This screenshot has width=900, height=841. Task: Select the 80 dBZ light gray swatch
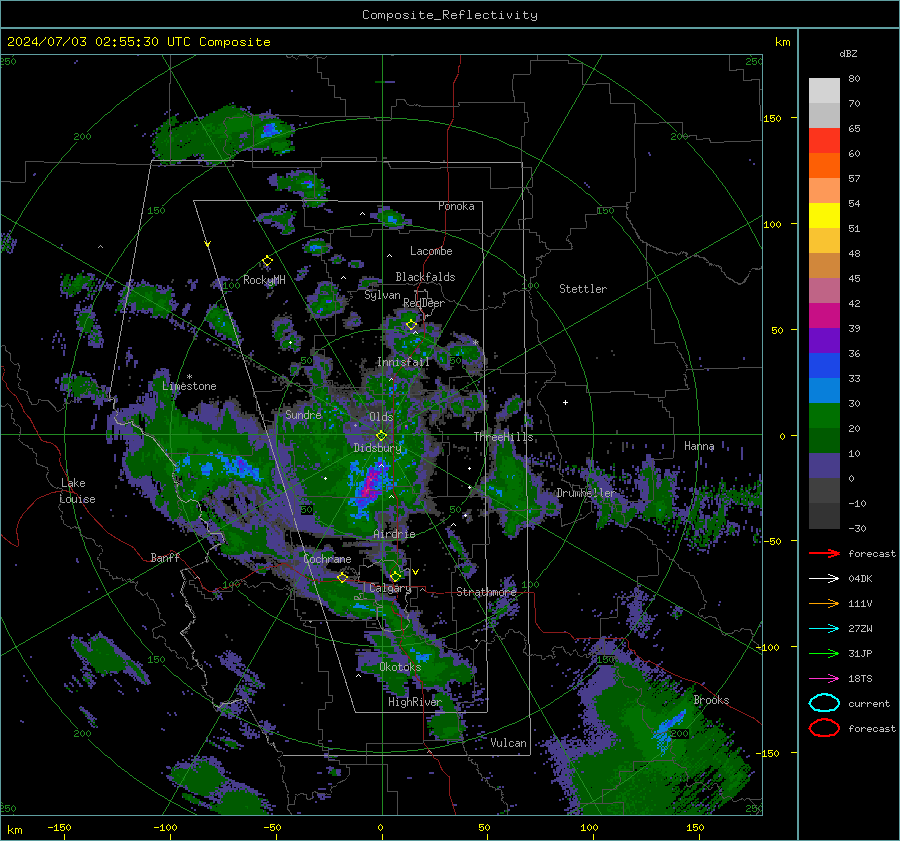(824, 90)
